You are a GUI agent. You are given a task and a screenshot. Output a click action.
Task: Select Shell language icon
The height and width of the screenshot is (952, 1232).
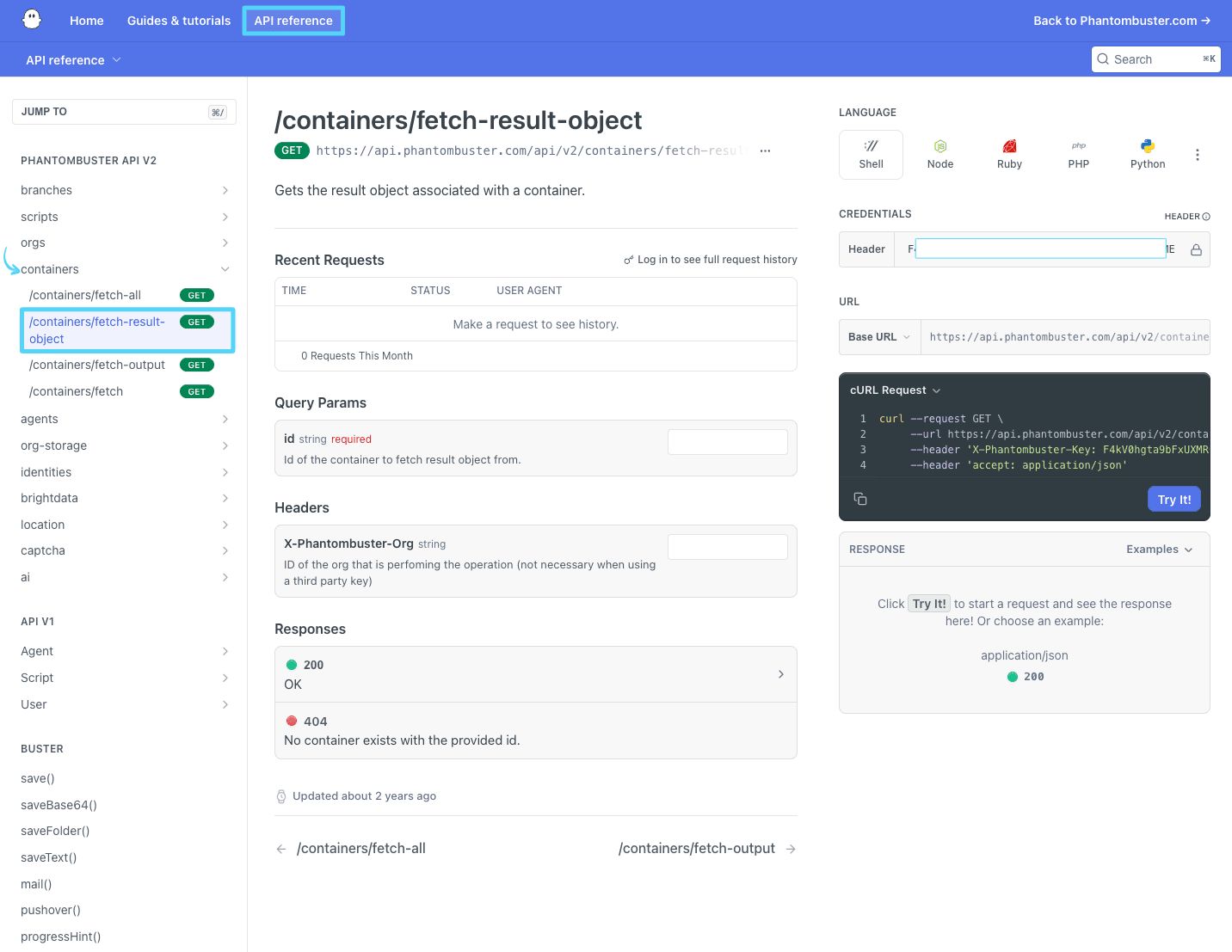click(x=871, y=155)
